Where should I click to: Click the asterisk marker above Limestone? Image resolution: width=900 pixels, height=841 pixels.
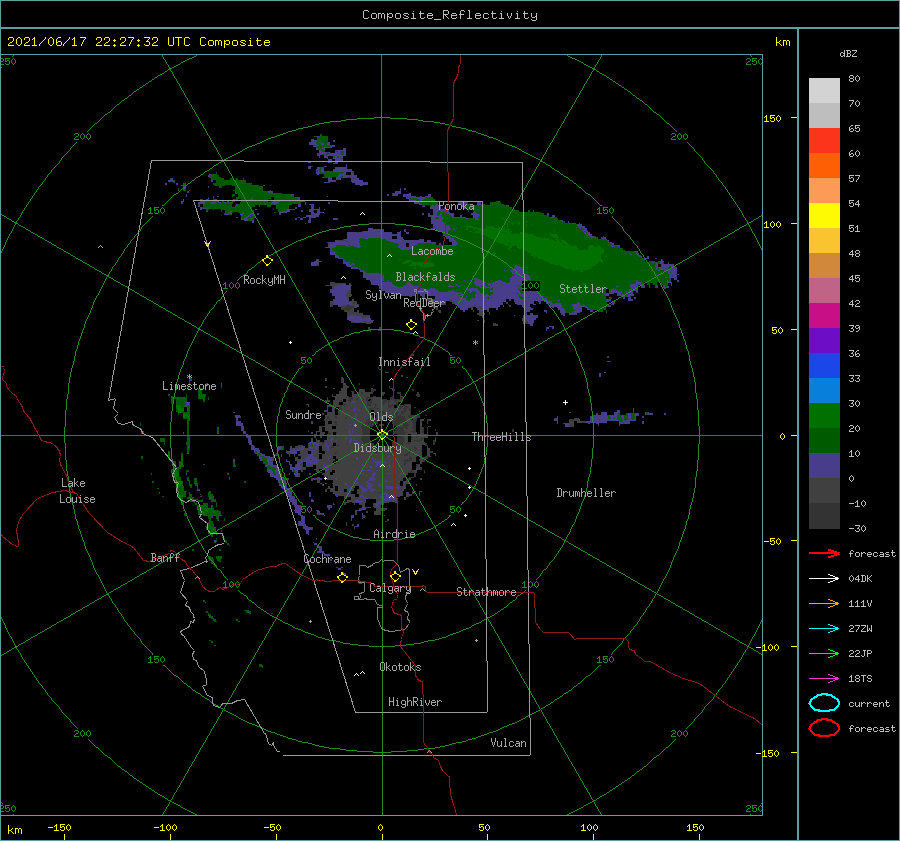(x=189, y=377)
